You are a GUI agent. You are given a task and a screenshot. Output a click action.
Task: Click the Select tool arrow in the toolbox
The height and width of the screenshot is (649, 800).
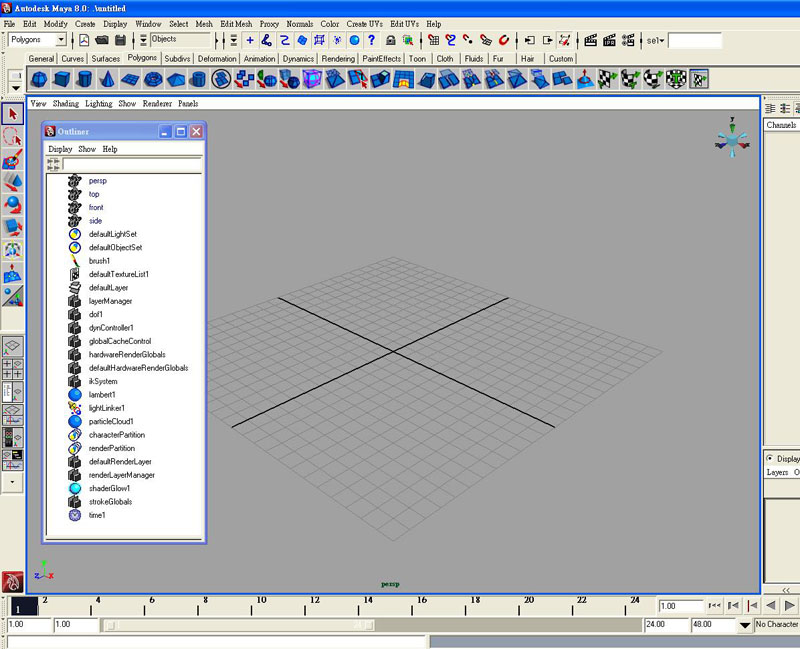tap(13, 114)
